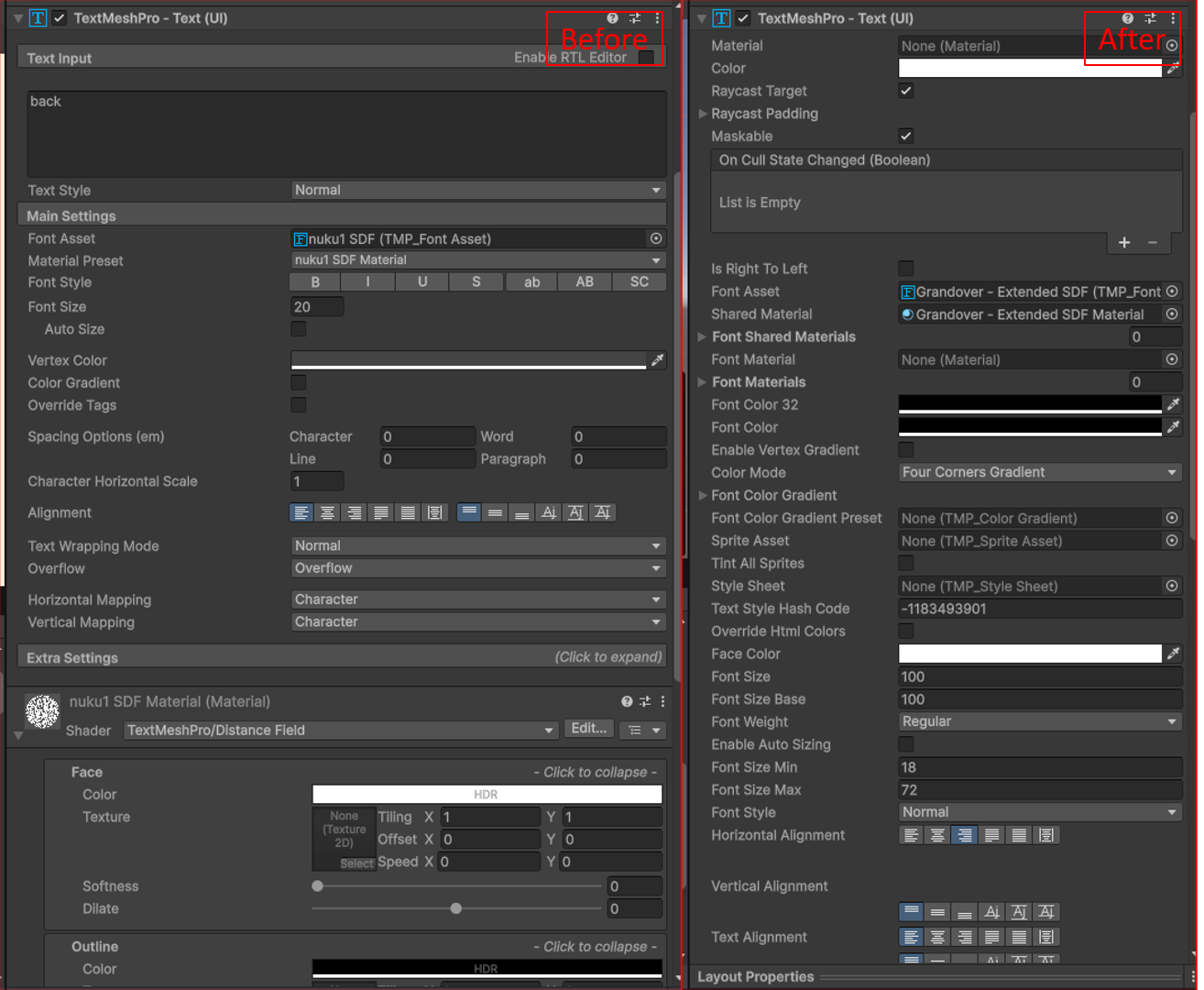Select center align icon in Text Alignment row
The height and width of the screenshot is (990, 1204).
pos(937,937)
